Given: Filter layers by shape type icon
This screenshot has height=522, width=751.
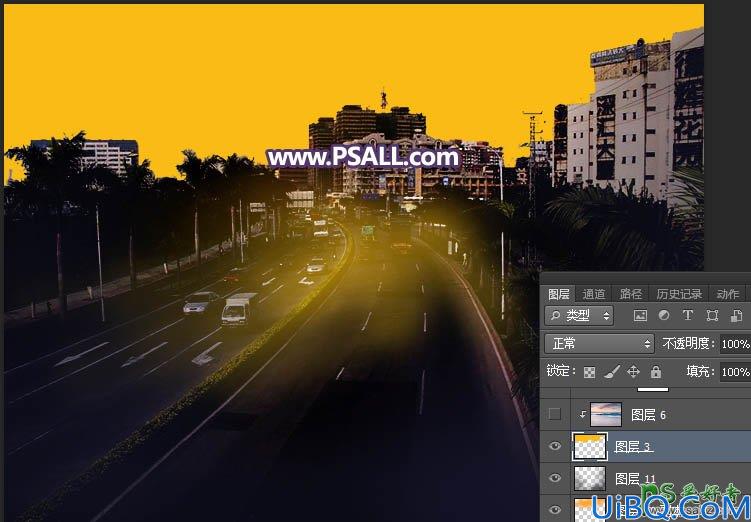Looking at the screenshot, I should pyautogui.click(x=712, y=315).
